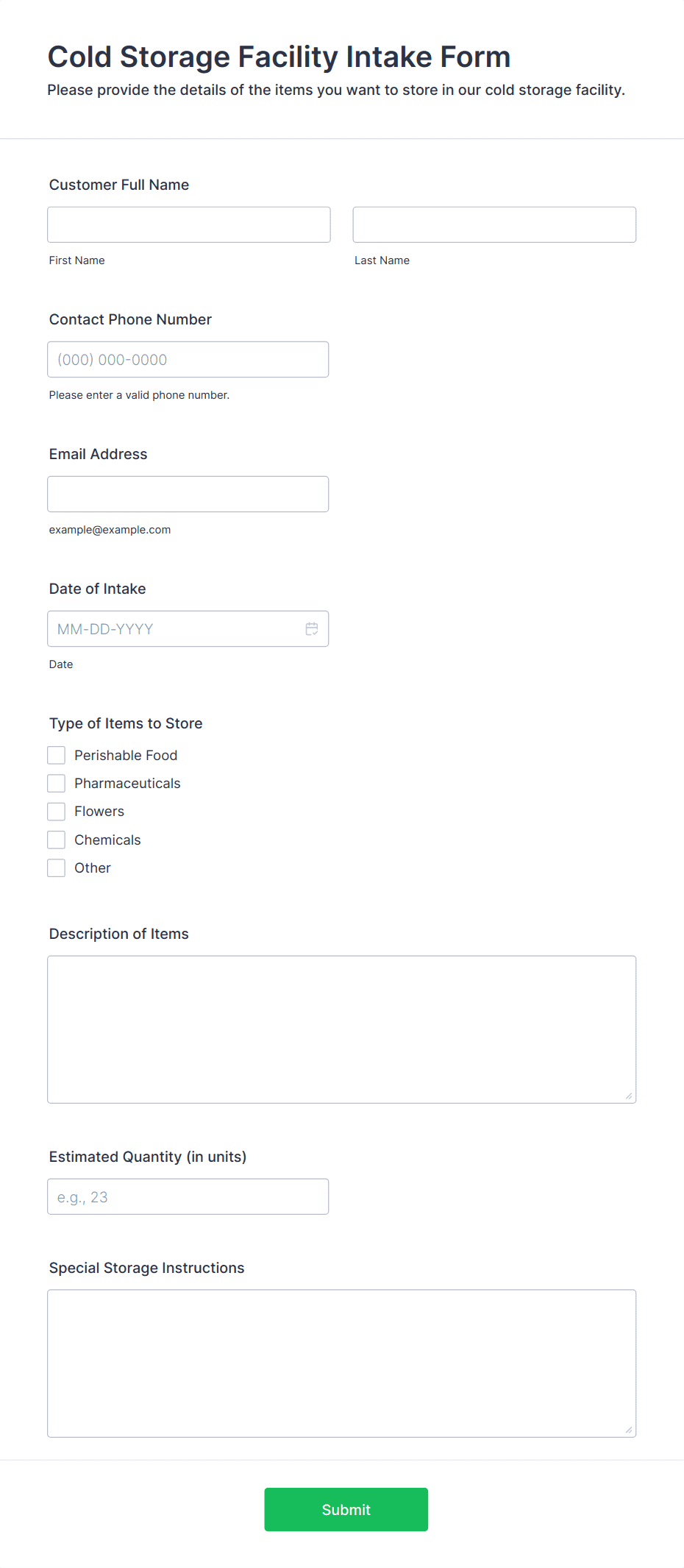Click the Perishable Food label text
The height and width of the screenshot is (1568, 684).
pyautogui.click(x=126, y=755)
